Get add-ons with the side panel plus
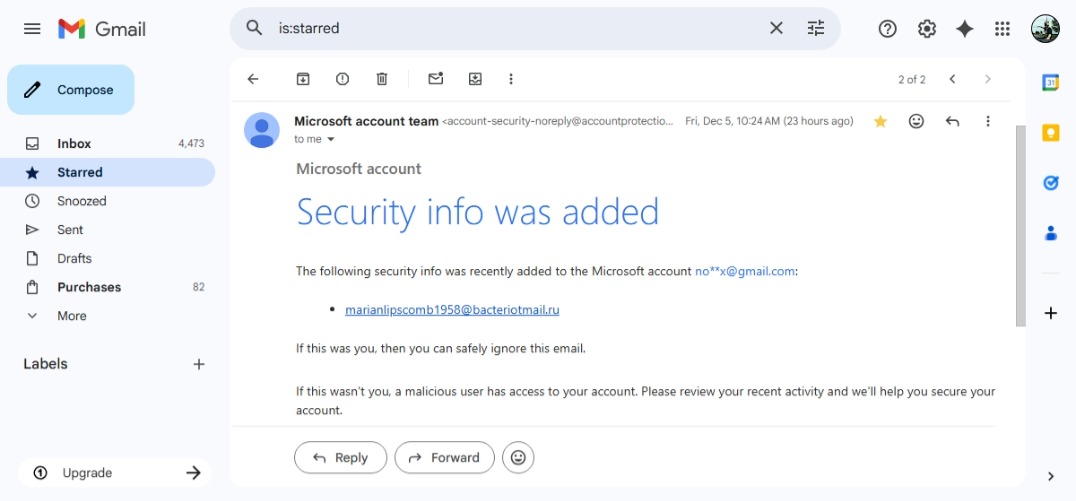This screenshot has height=501, width=1076. pyautogui.click(x=1051, y=314)
